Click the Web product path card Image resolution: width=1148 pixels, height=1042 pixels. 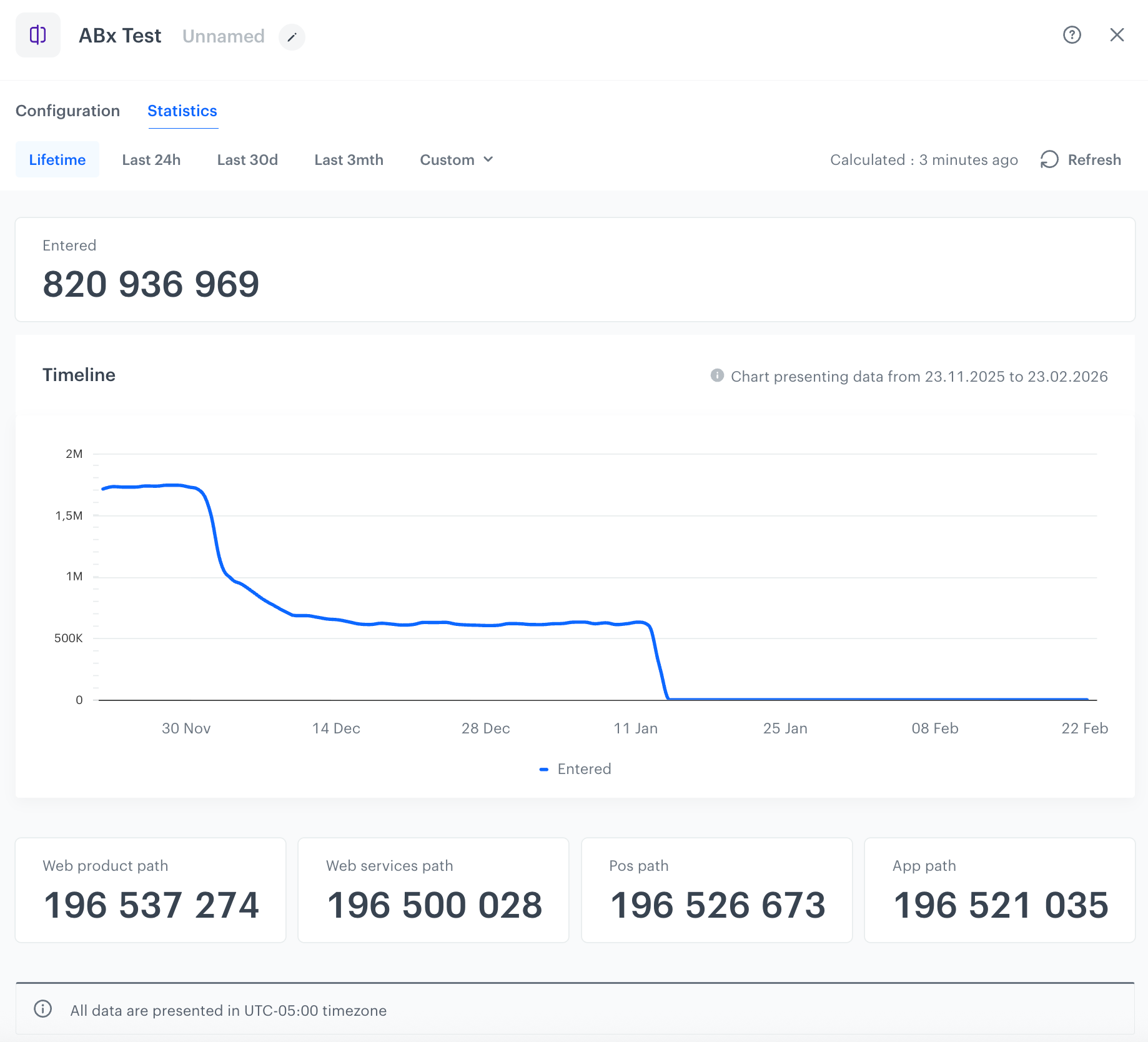[151, 890]
